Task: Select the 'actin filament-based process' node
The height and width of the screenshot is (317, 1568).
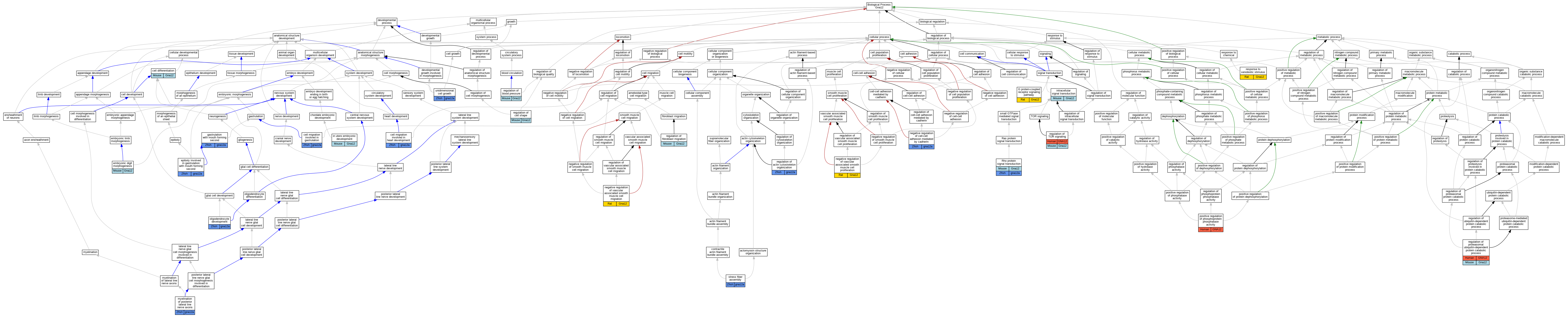Action: (x=802, y=54)
